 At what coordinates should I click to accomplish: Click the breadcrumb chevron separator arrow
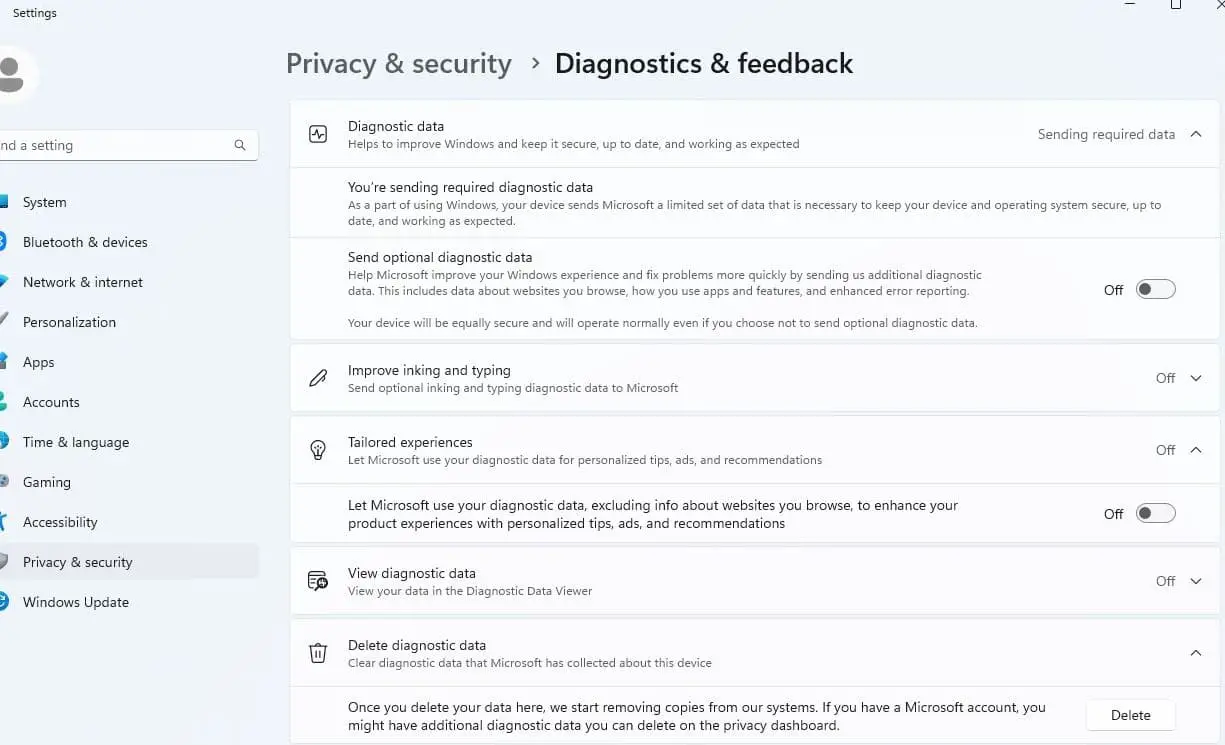pos(535,64)
